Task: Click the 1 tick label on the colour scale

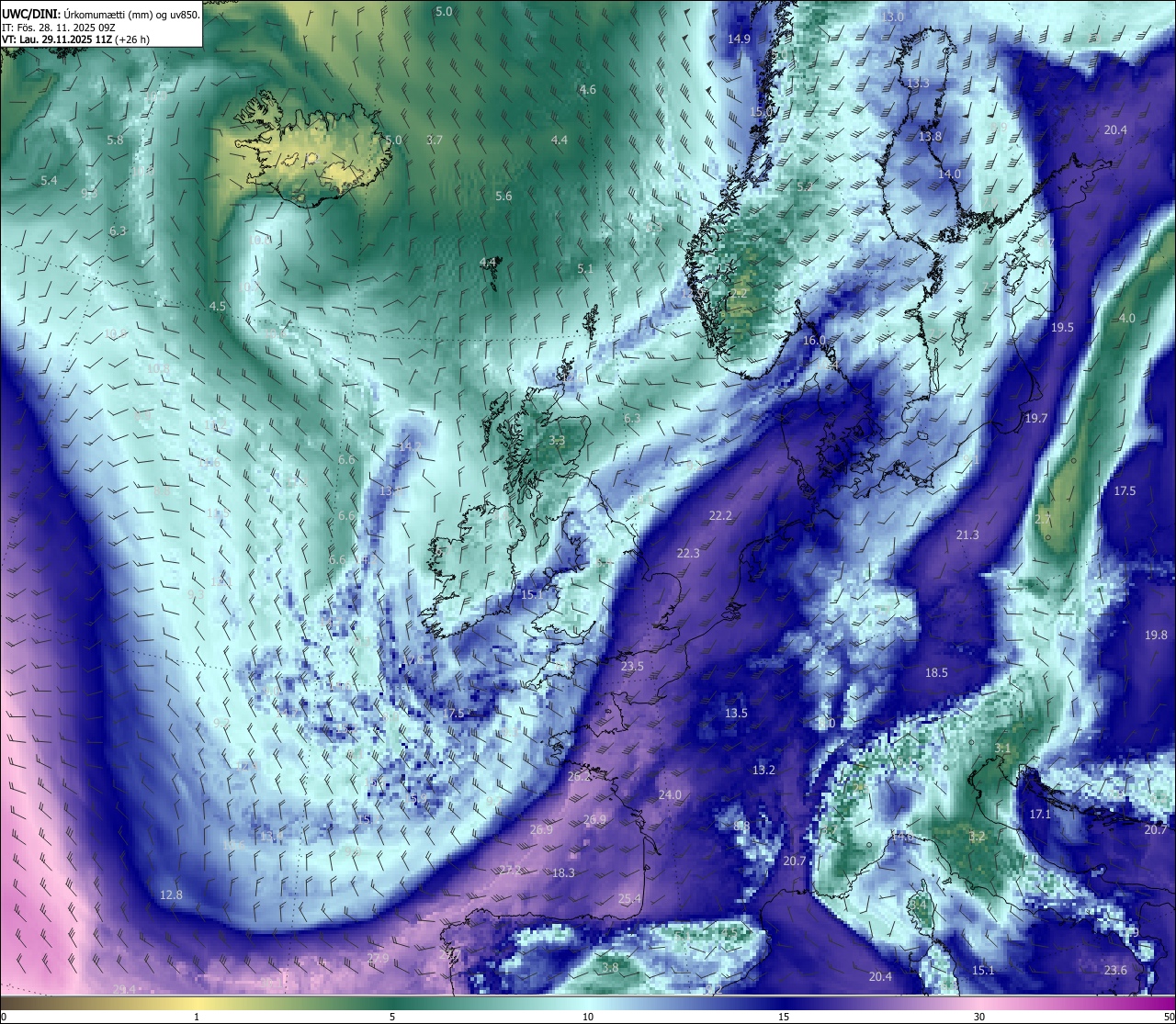Action: [197, 1017]
